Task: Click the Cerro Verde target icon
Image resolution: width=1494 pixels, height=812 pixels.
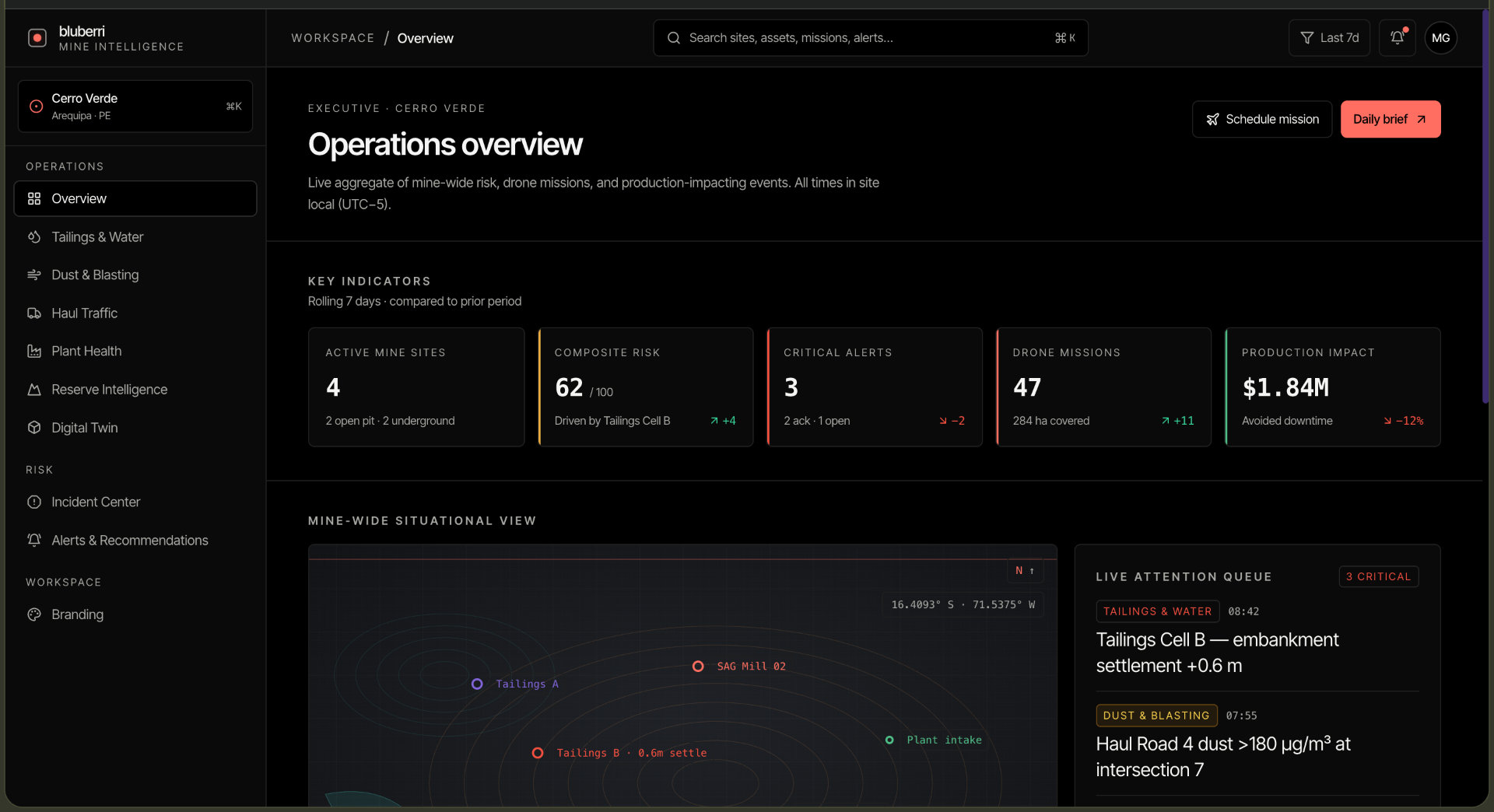Action: pos(36,107)
